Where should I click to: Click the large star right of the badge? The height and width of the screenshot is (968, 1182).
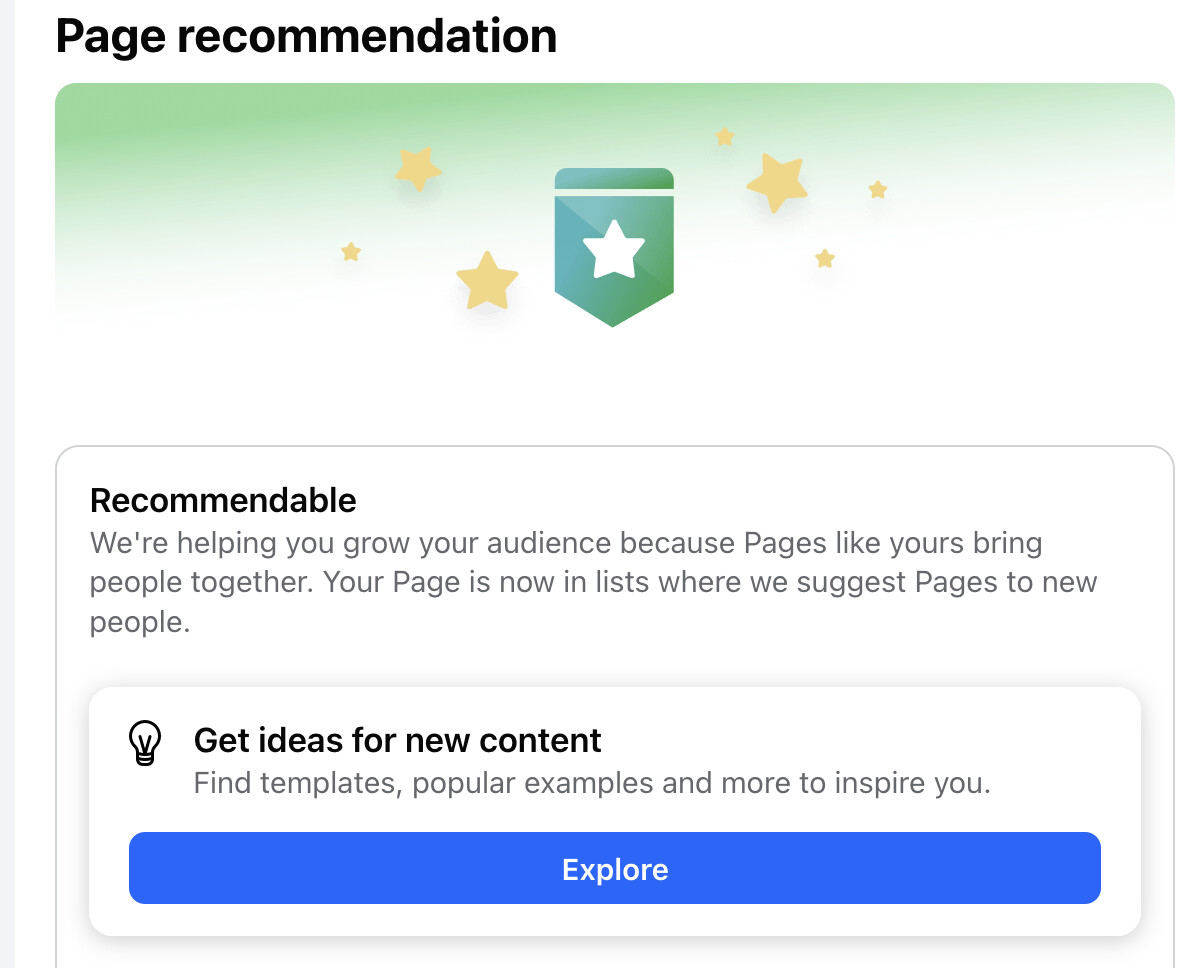(777, 182)
